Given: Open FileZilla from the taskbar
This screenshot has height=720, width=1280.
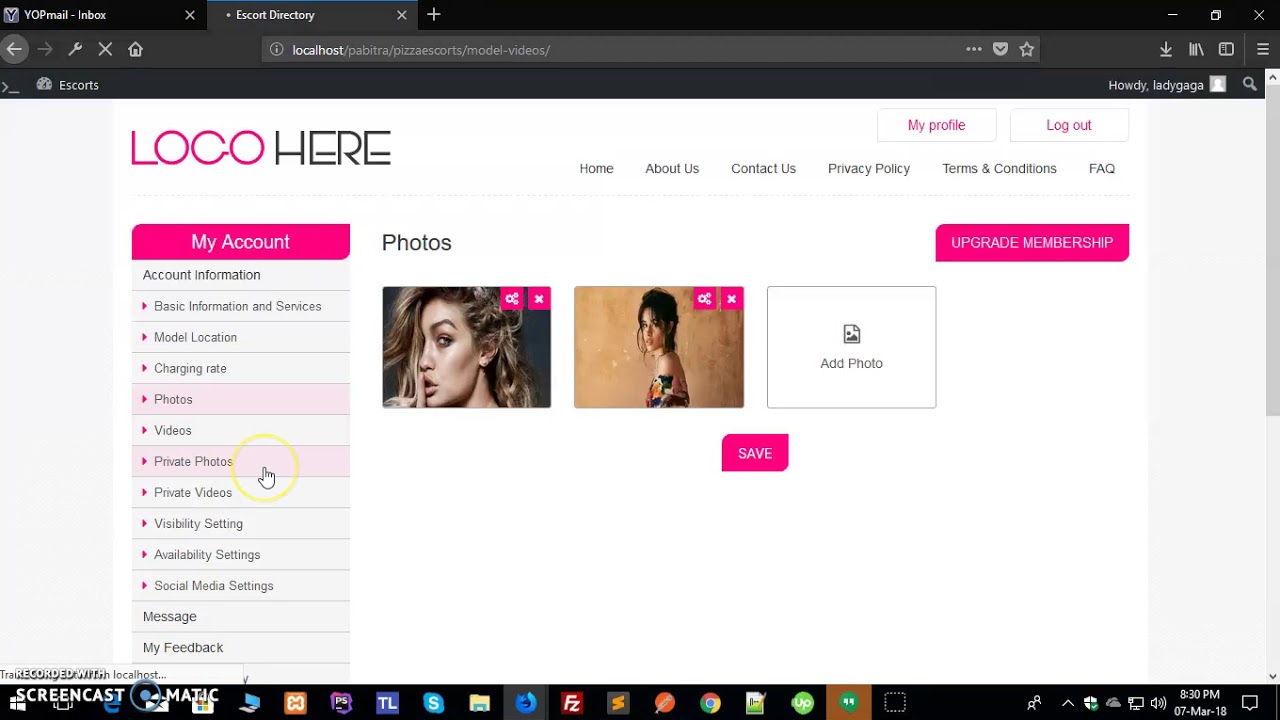Looking at the screenshot, I should 571,703.
